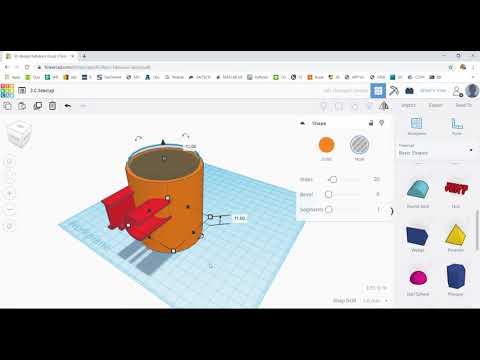This screenshot has height=360, width=480.
Task: Open the design list dashboard icon
Action: coord(22,90)
